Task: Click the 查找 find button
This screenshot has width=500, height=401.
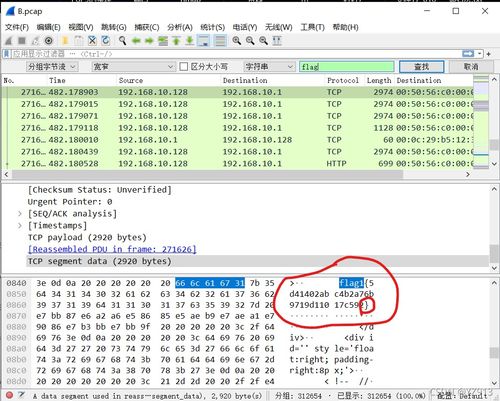Action: 422,67
